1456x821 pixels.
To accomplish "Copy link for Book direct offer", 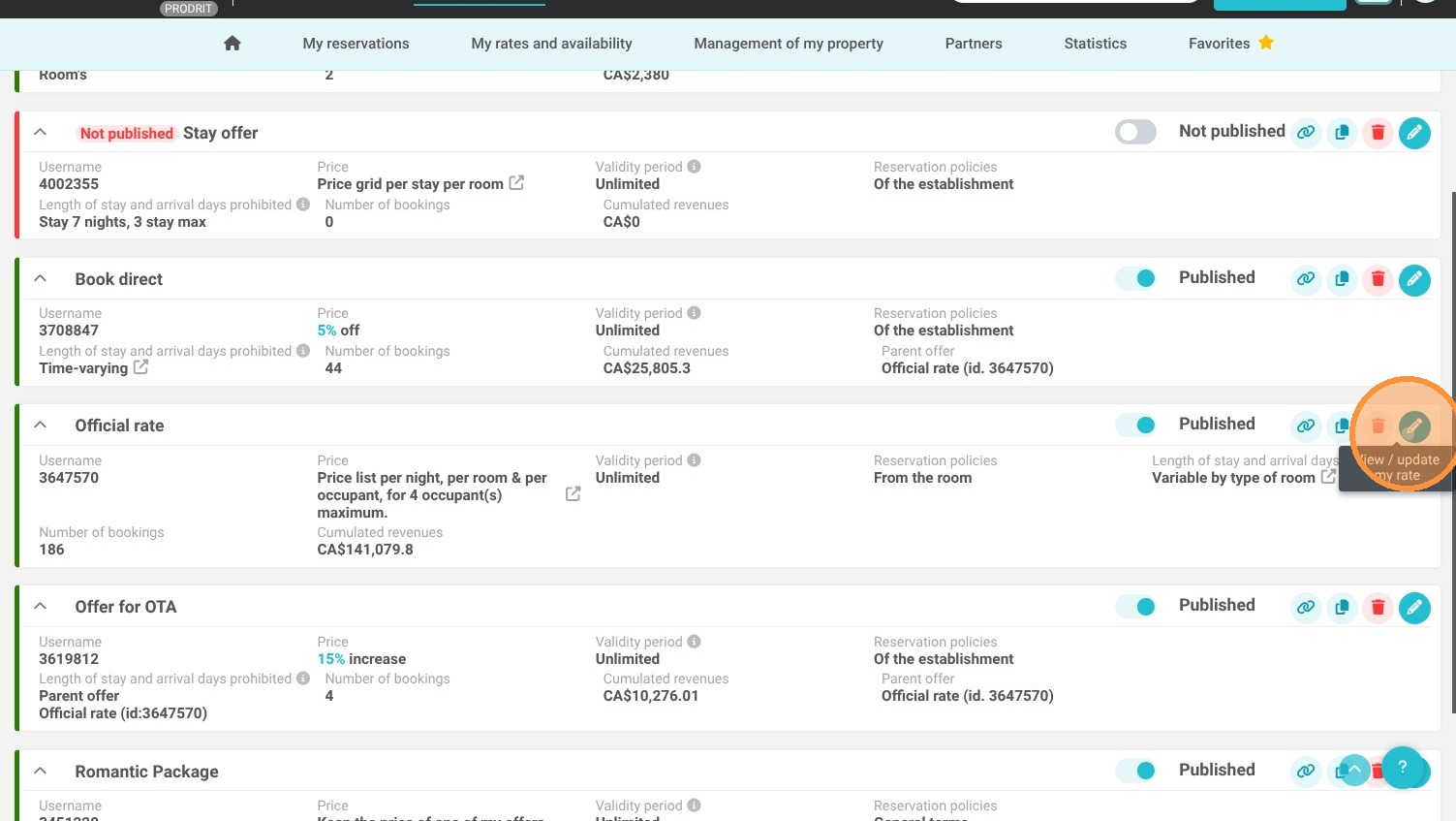I will point(1306,278).
